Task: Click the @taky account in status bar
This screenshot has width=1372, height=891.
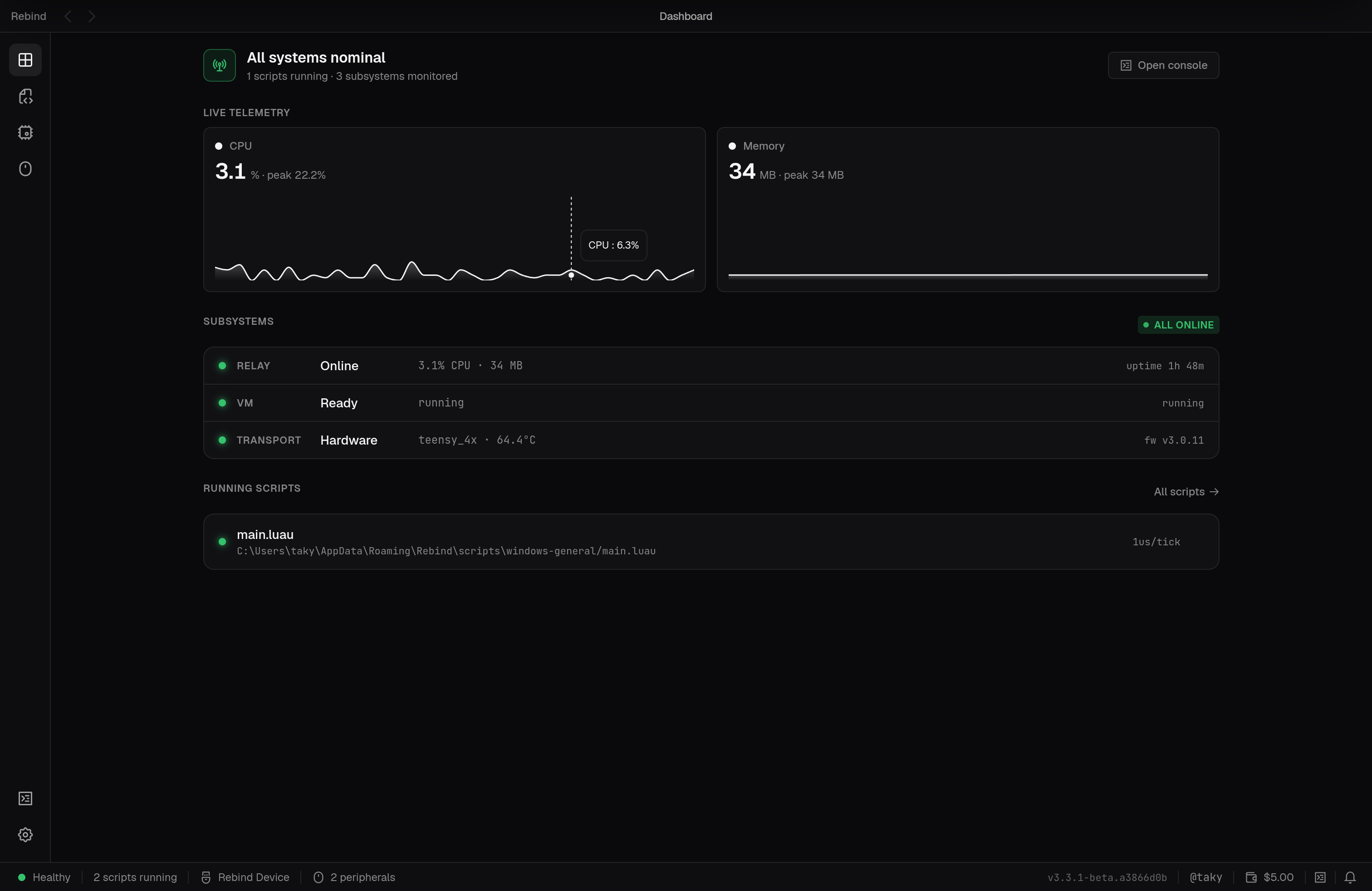Action: click(1205, 877)
